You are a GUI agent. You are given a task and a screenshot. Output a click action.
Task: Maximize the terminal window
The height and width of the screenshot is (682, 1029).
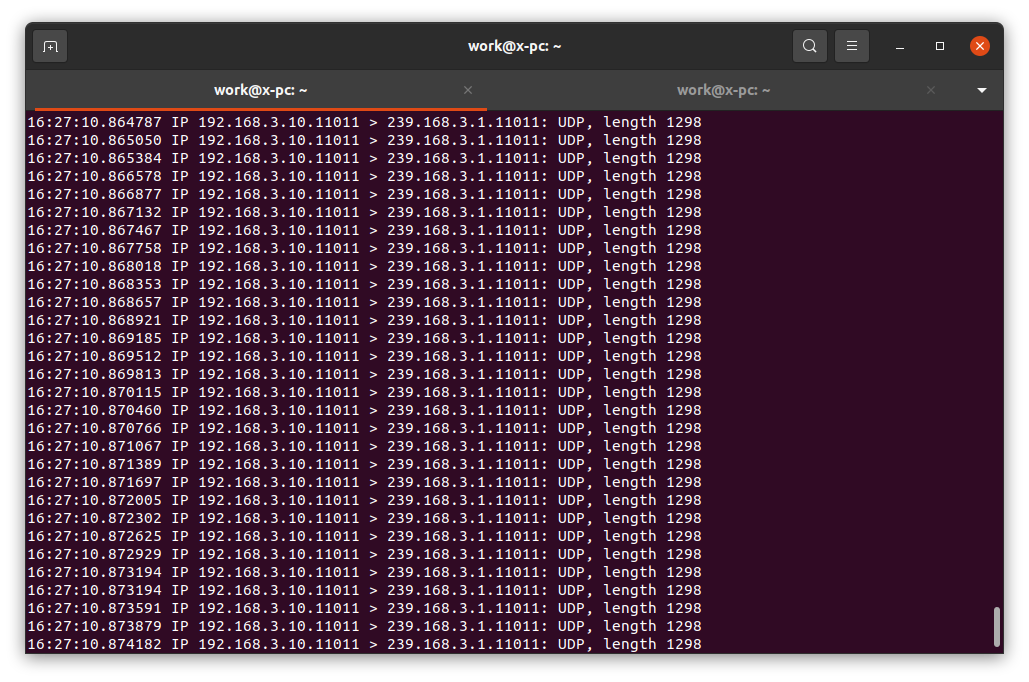pyautogui.click(x=940, y=46)
